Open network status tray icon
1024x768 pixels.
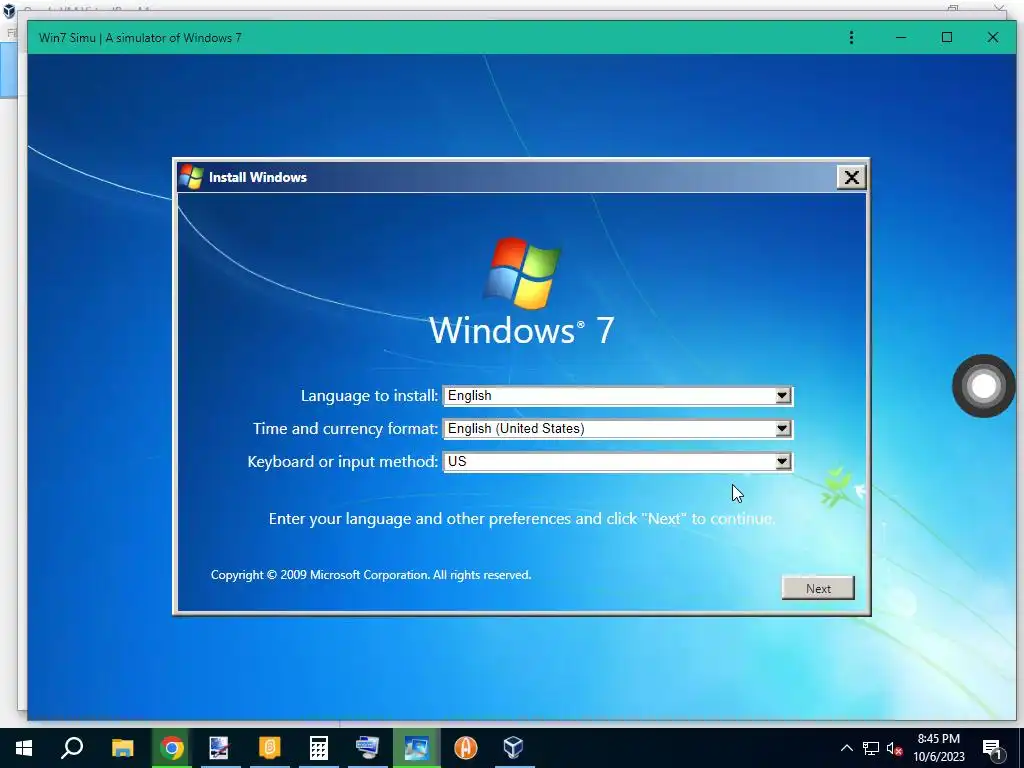871,748
